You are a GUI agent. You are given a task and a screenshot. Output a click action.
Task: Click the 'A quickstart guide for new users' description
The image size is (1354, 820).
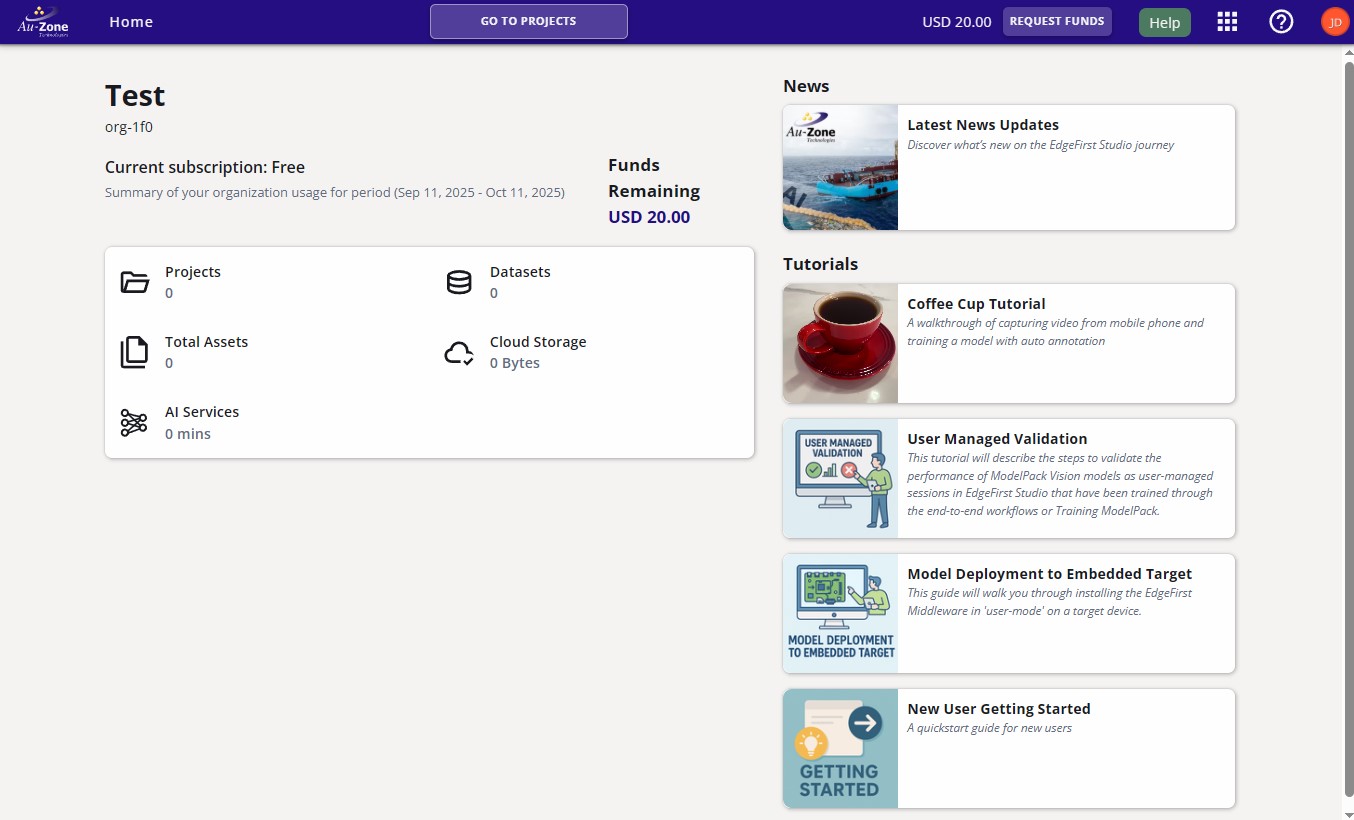coord(989,728)
